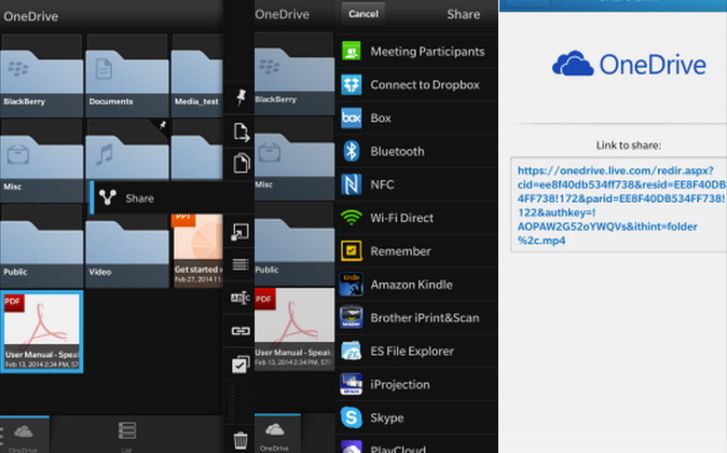Tap the Box icon in the share list
The width and height of the screenshot is (727, 453).
click(351, 118)
